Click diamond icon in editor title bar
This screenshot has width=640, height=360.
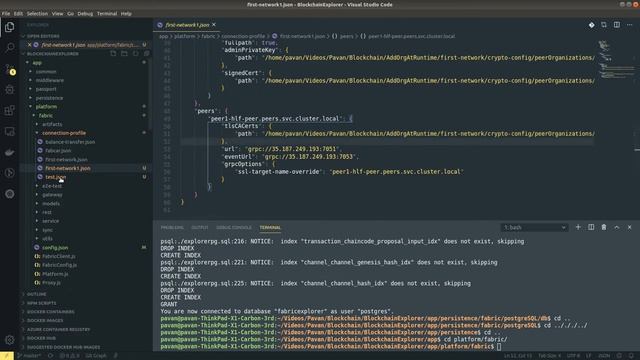tap(591, 25)
